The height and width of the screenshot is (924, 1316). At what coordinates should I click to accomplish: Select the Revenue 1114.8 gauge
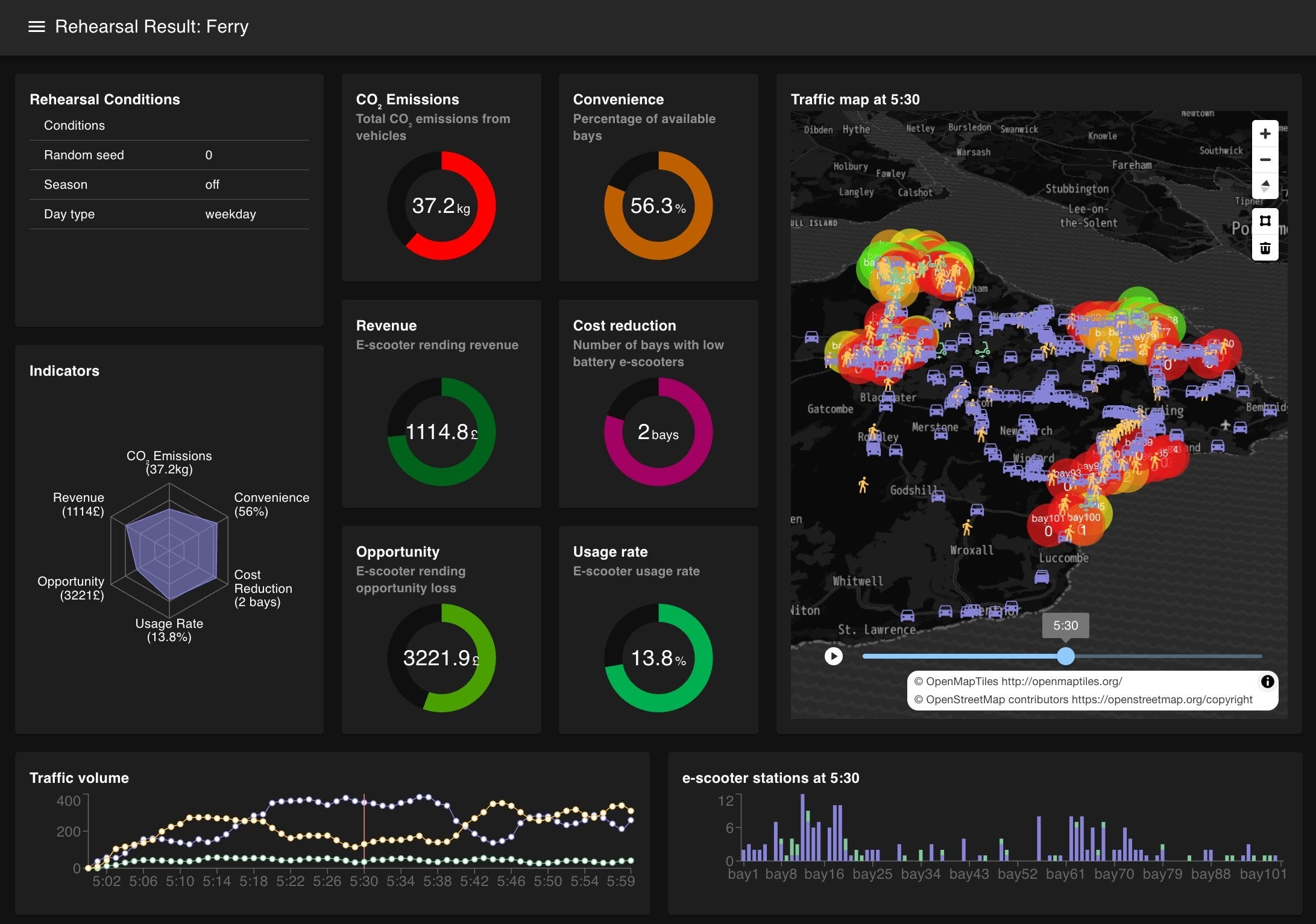441,432
